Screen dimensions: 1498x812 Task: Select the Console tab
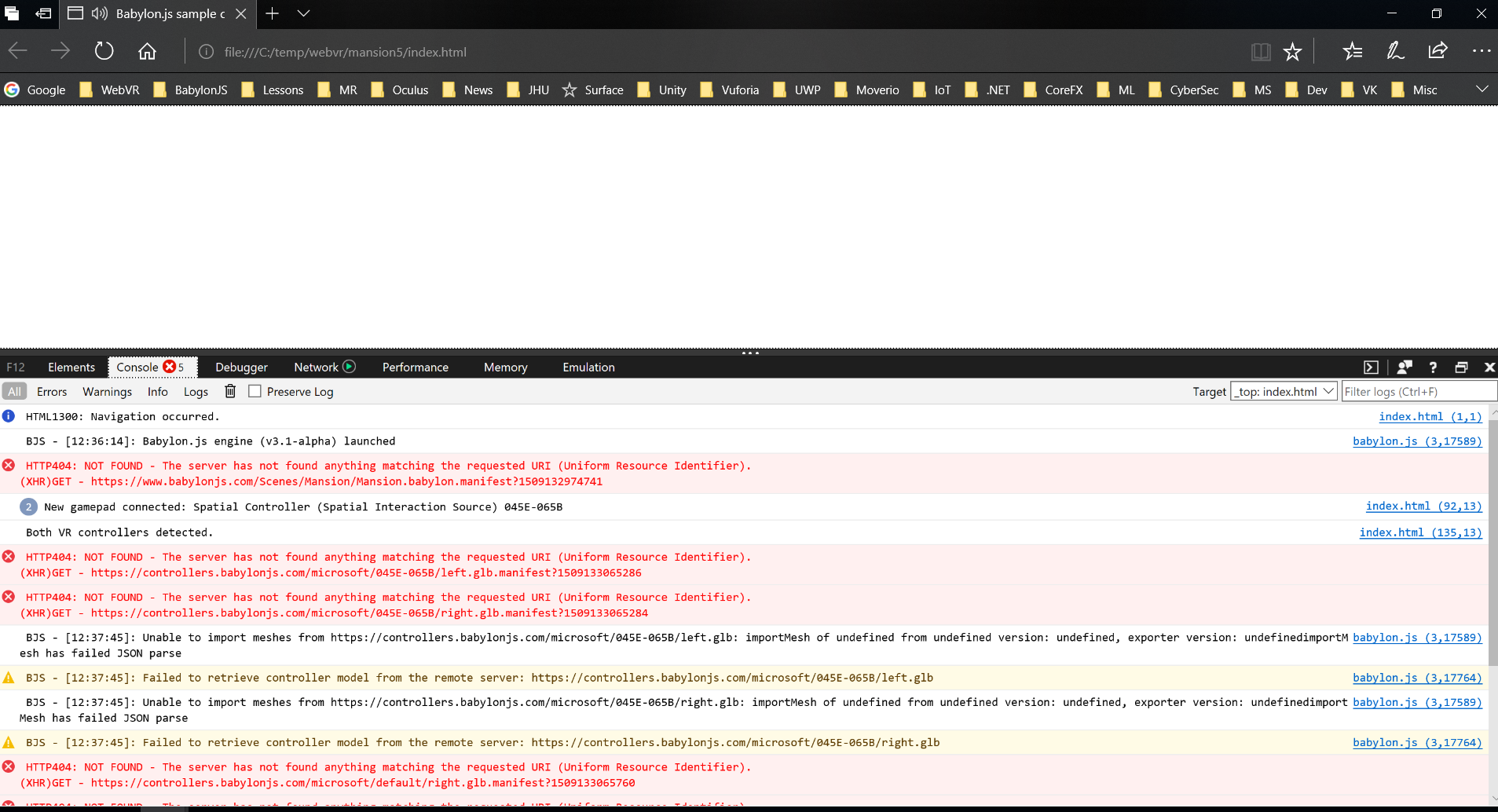pyautogui.click(x=151, y=368)
